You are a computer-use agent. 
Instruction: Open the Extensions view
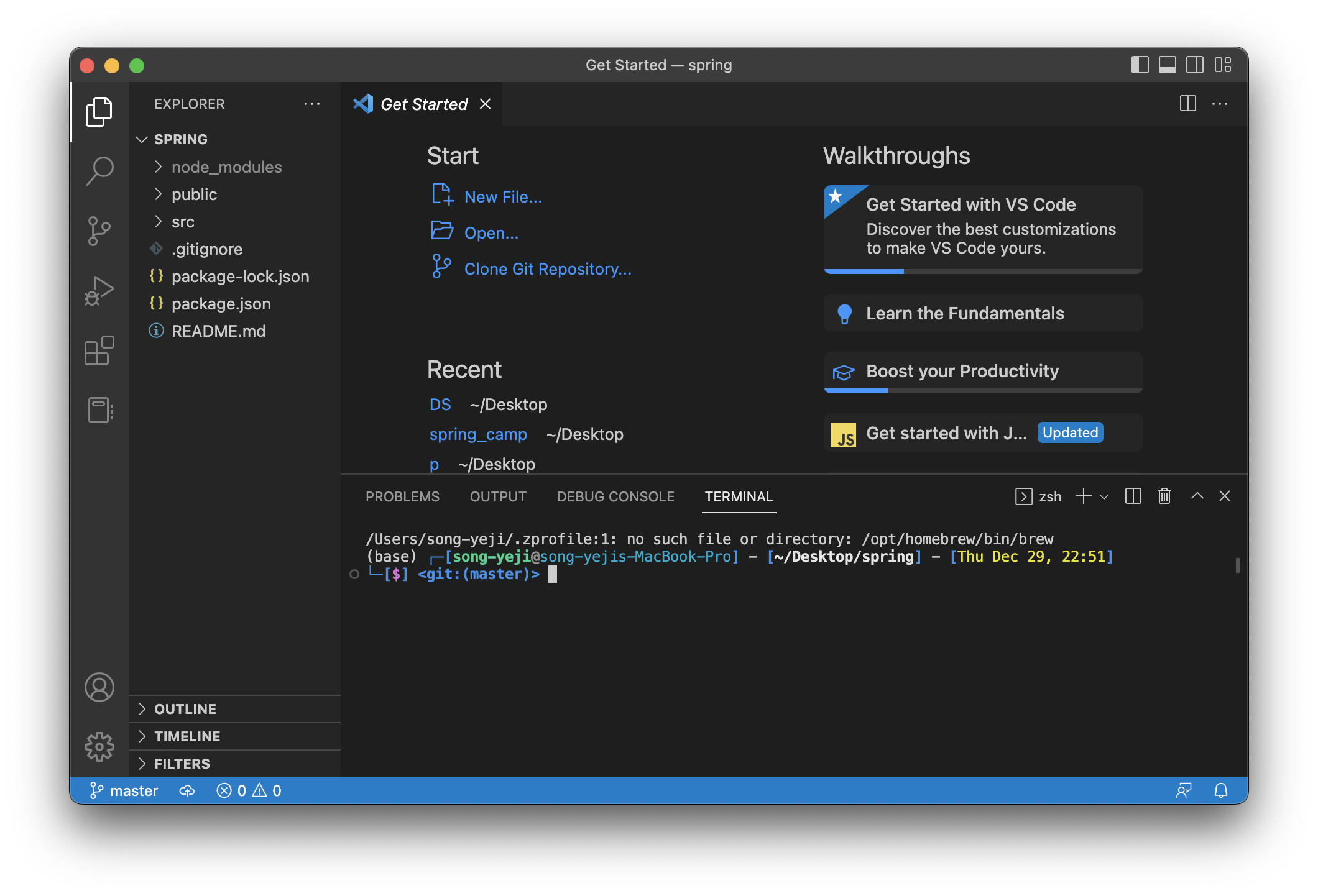coord(99,351)
